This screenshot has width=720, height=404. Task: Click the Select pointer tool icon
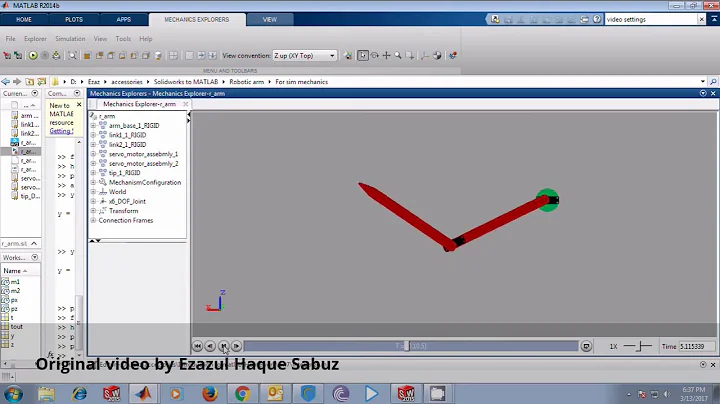pos(363,56)
